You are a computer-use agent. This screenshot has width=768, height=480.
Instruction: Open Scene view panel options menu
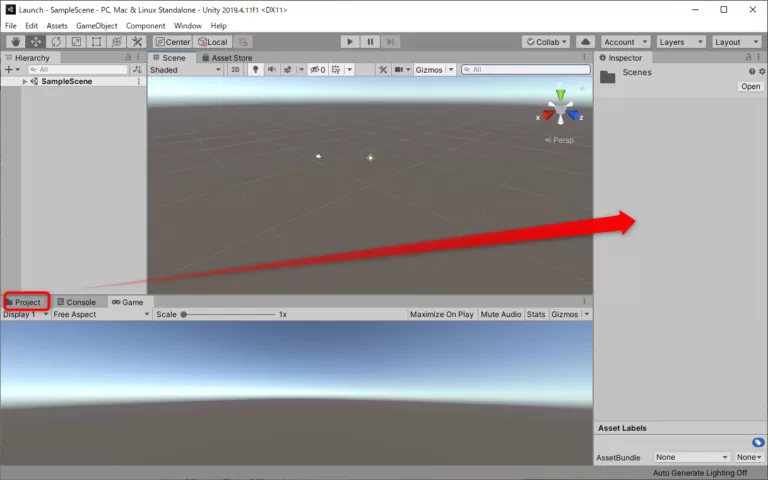click(x=584, y=57)
